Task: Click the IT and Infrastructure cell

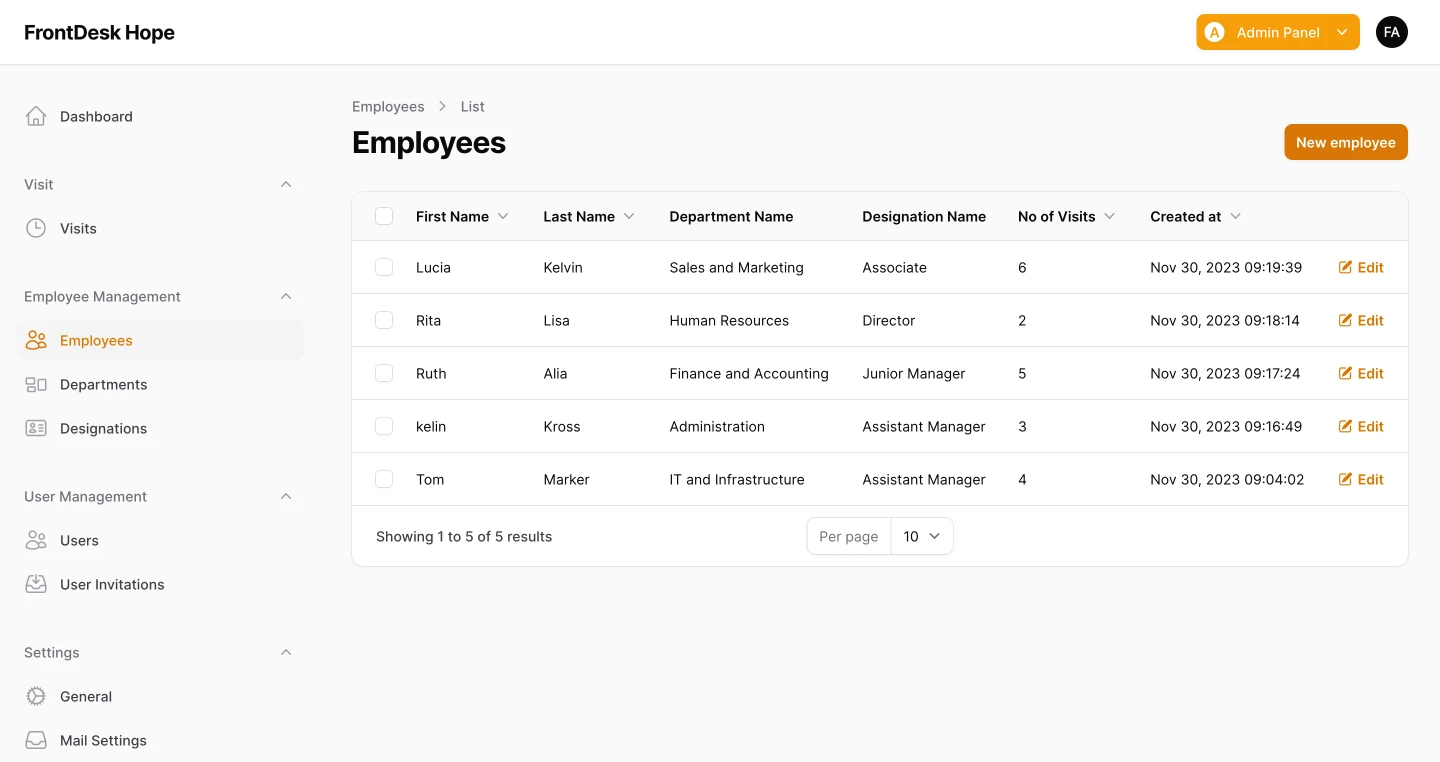Action: [737, 479]
